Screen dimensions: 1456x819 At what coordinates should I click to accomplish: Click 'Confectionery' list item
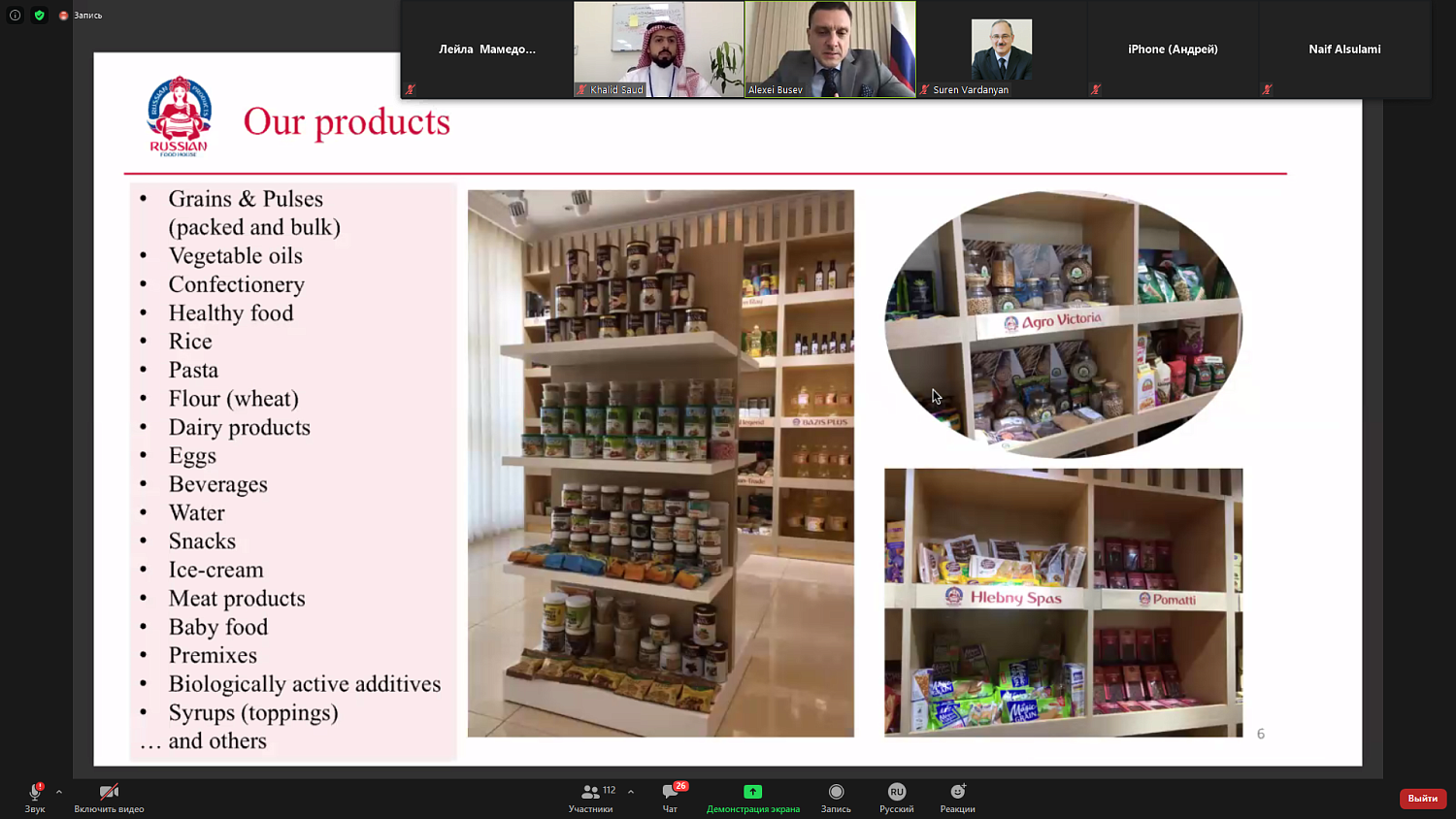click(236, 284)
